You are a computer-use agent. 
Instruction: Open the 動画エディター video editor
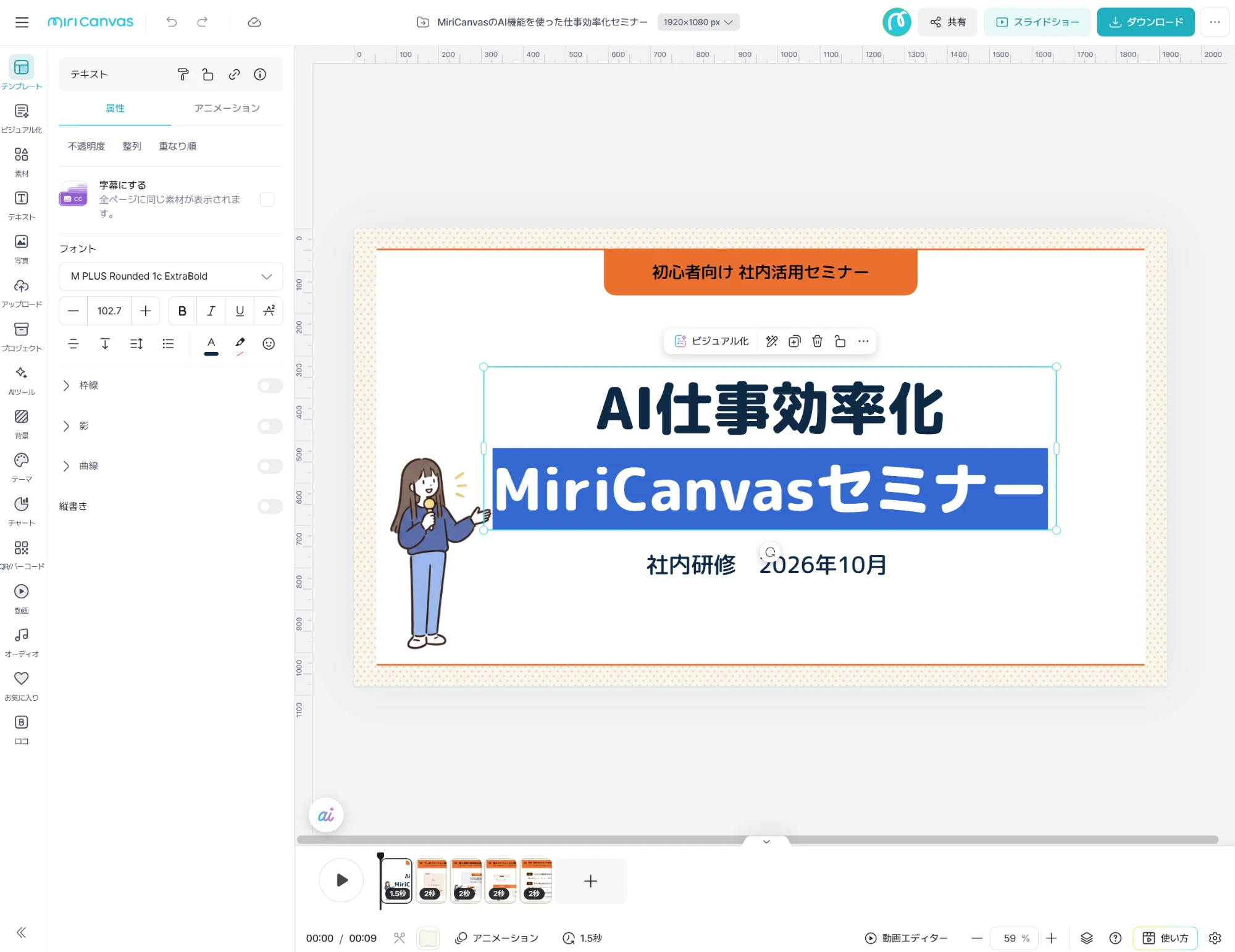point(906,938)
